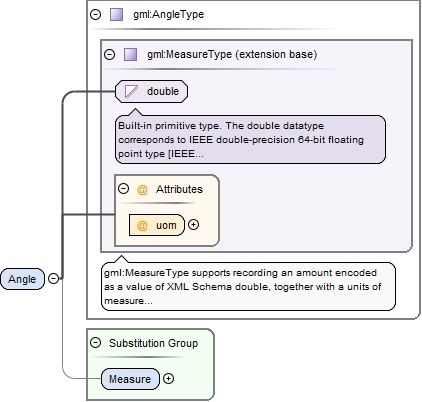The height and width of the screenshot is (402, 422).
Task: Collapse the gml:AngleType section
Action: click(96, 15)
